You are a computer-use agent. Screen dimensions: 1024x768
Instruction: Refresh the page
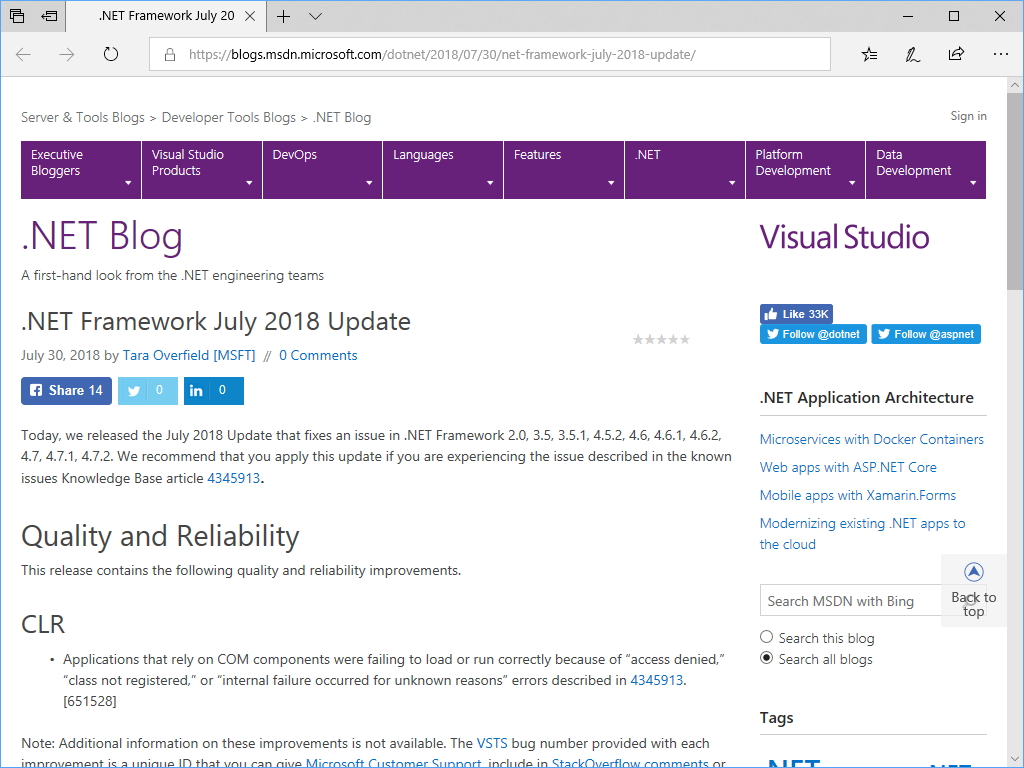[x=111, y=54]
